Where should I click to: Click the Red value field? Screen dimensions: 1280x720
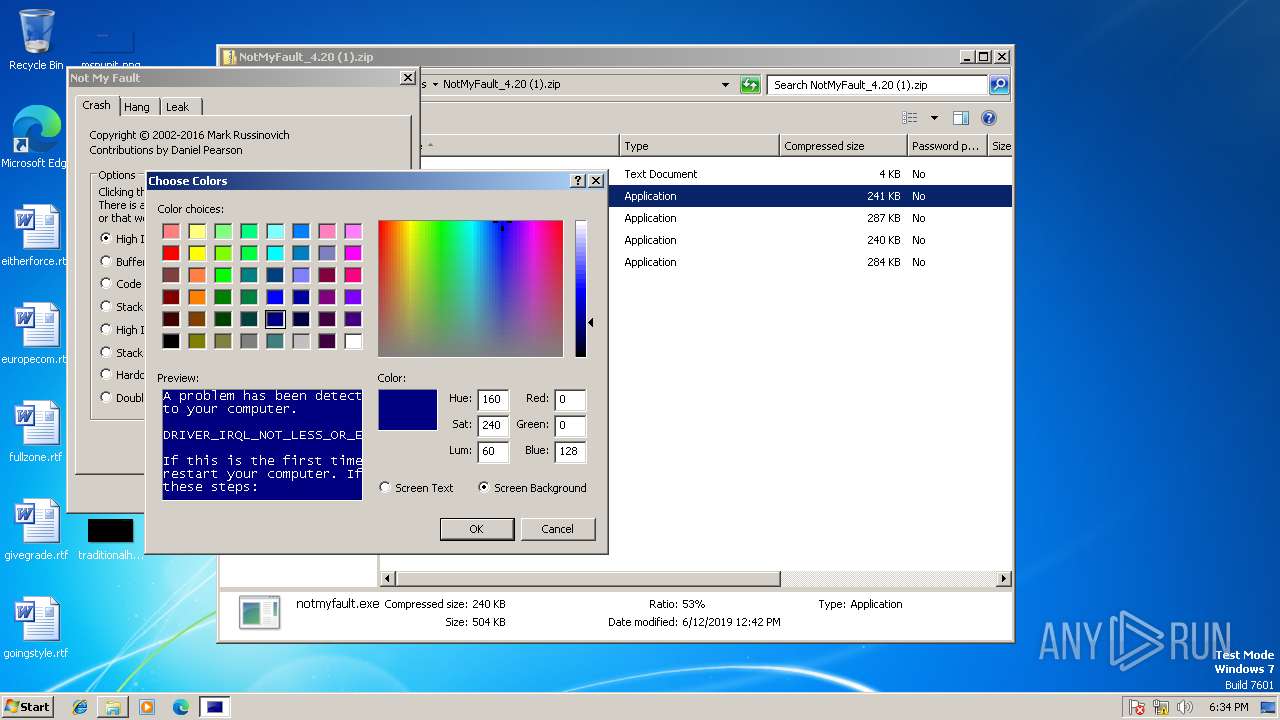[x=569, y=399]
